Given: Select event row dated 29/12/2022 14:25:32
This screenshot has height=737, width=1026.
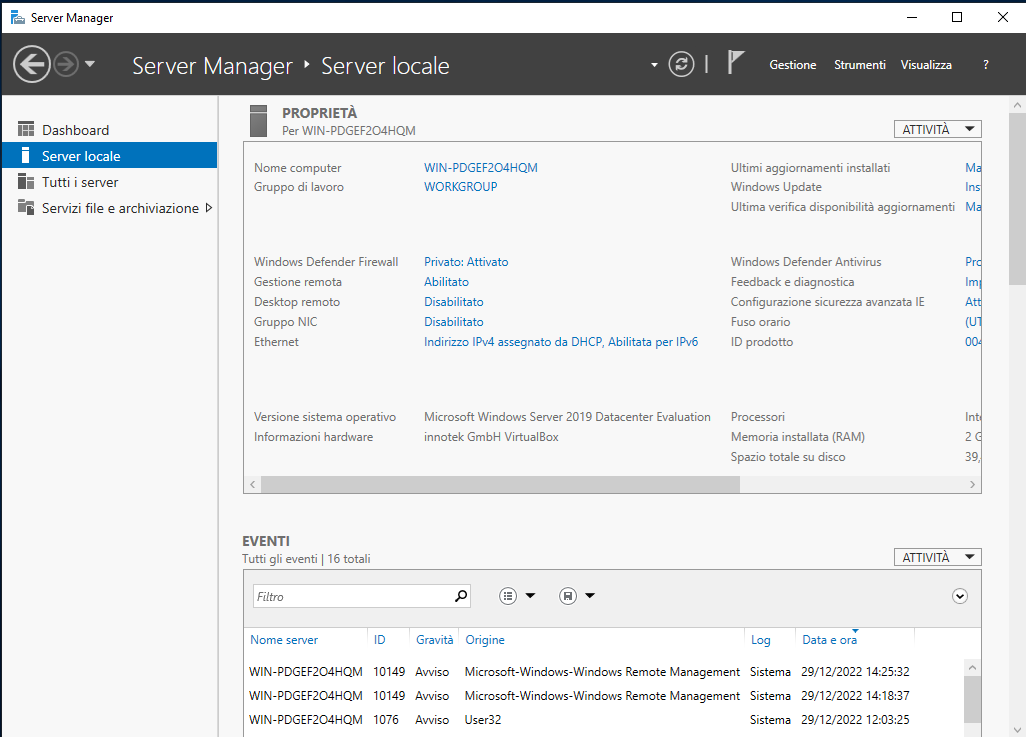Looking at the screenshot, I should 604,672.
